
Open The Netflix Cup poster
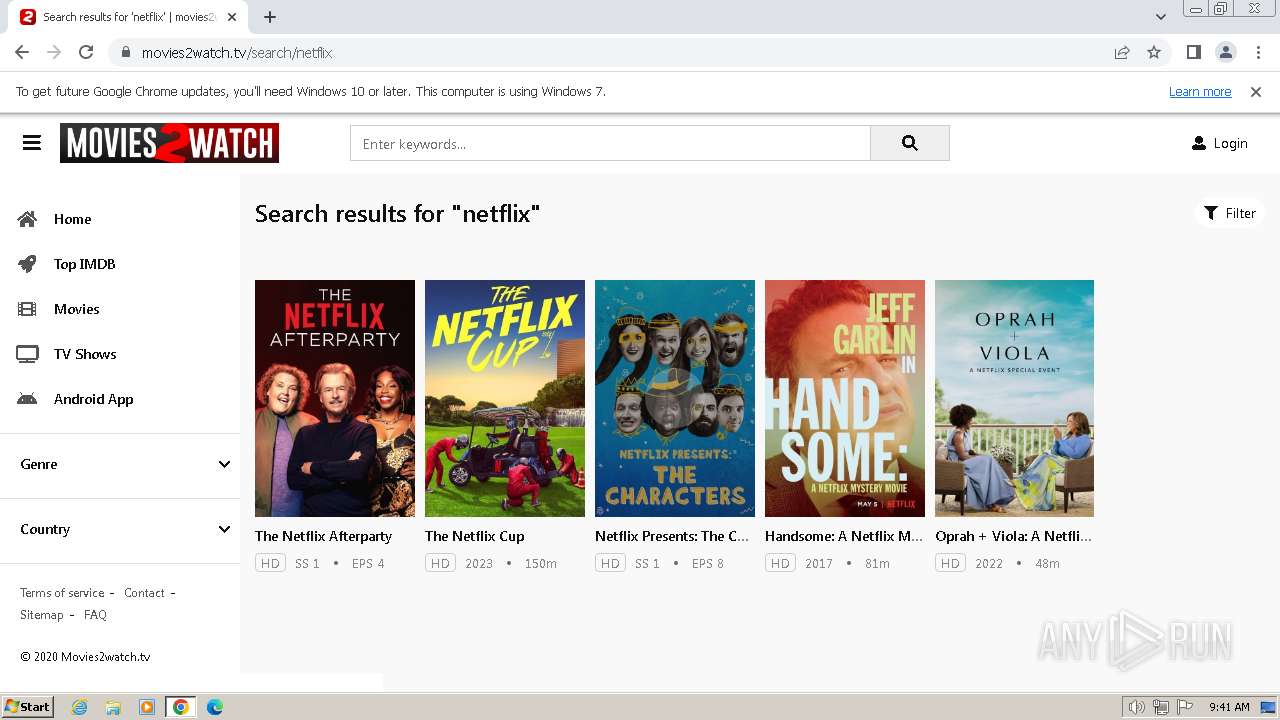coord(505,398)
